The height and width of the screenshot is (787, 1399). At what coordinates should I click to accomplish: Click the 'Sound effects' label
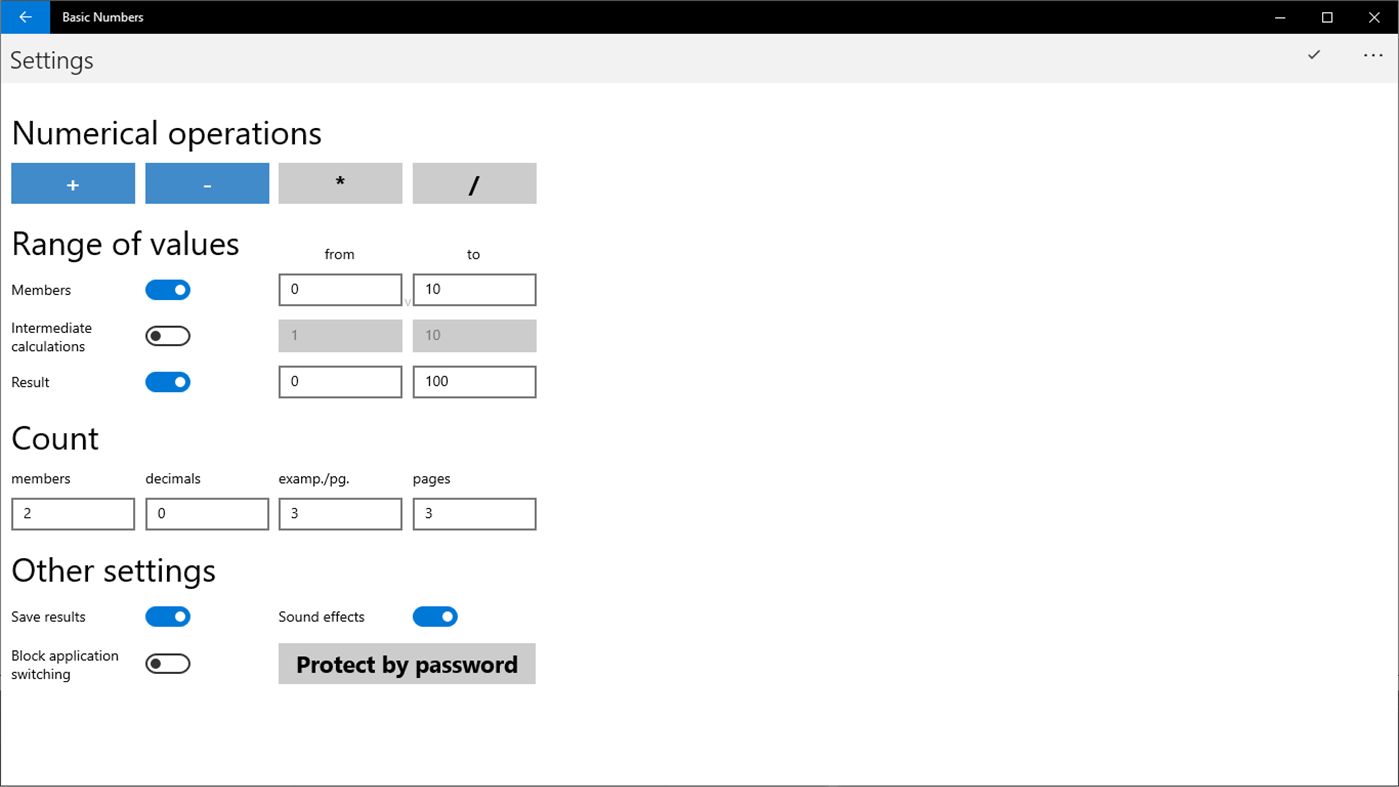[x=321, y=617]
